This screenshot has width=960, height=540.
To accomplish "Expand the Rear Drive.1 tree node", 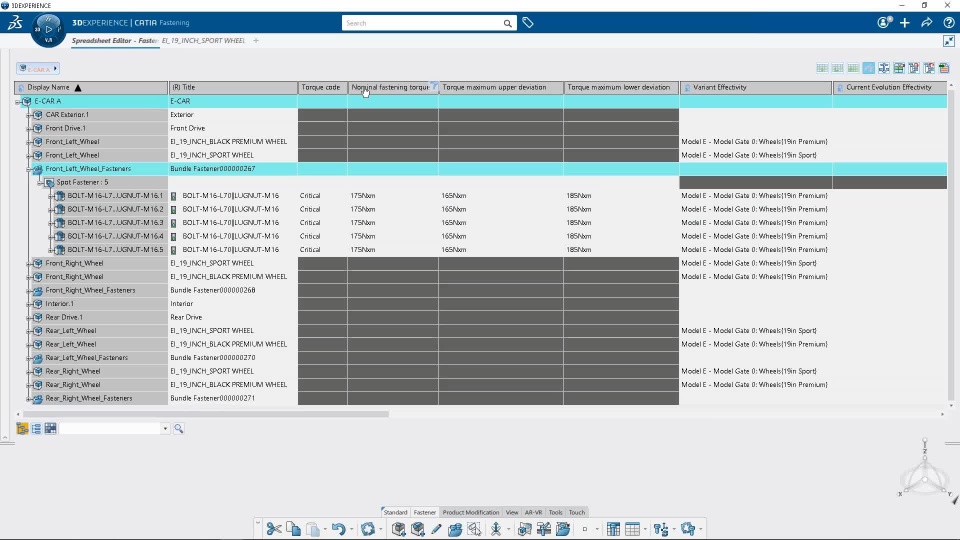I will tap(29, 317).
